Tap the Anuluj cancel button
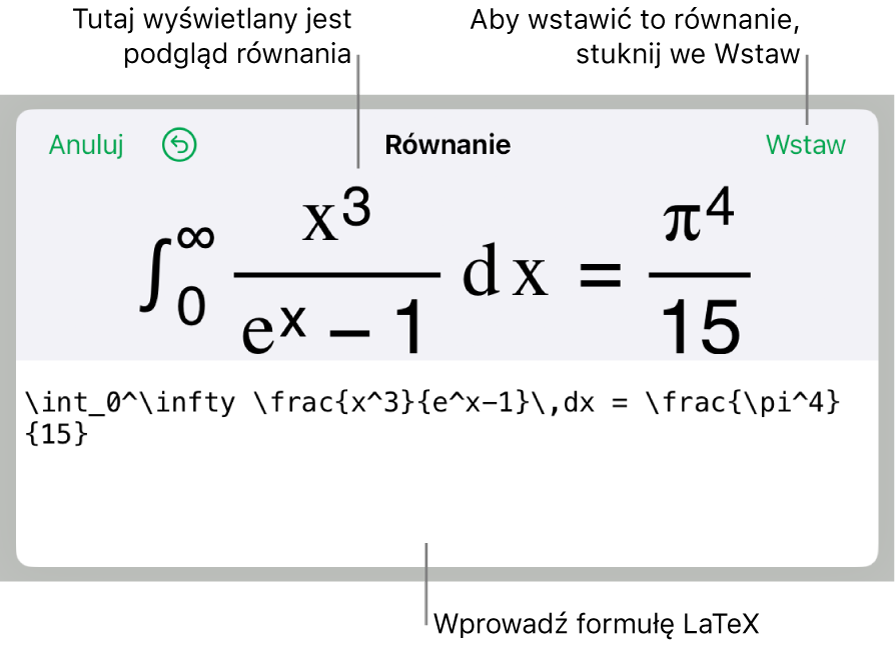The width and height of the screenshot is (896, 646). (86, 145)
